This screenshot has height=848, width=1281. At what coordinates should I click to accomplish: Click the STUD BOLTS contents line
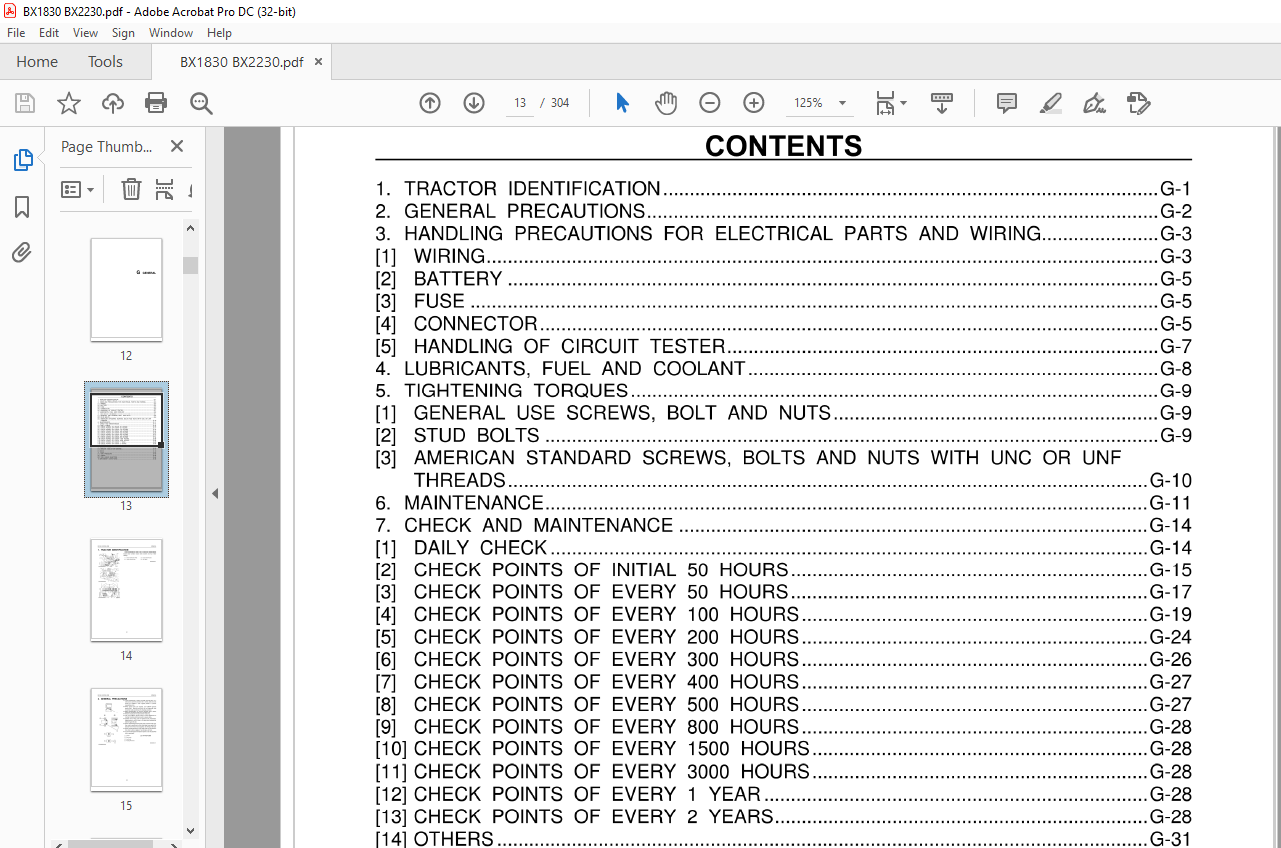click(783, 435)
